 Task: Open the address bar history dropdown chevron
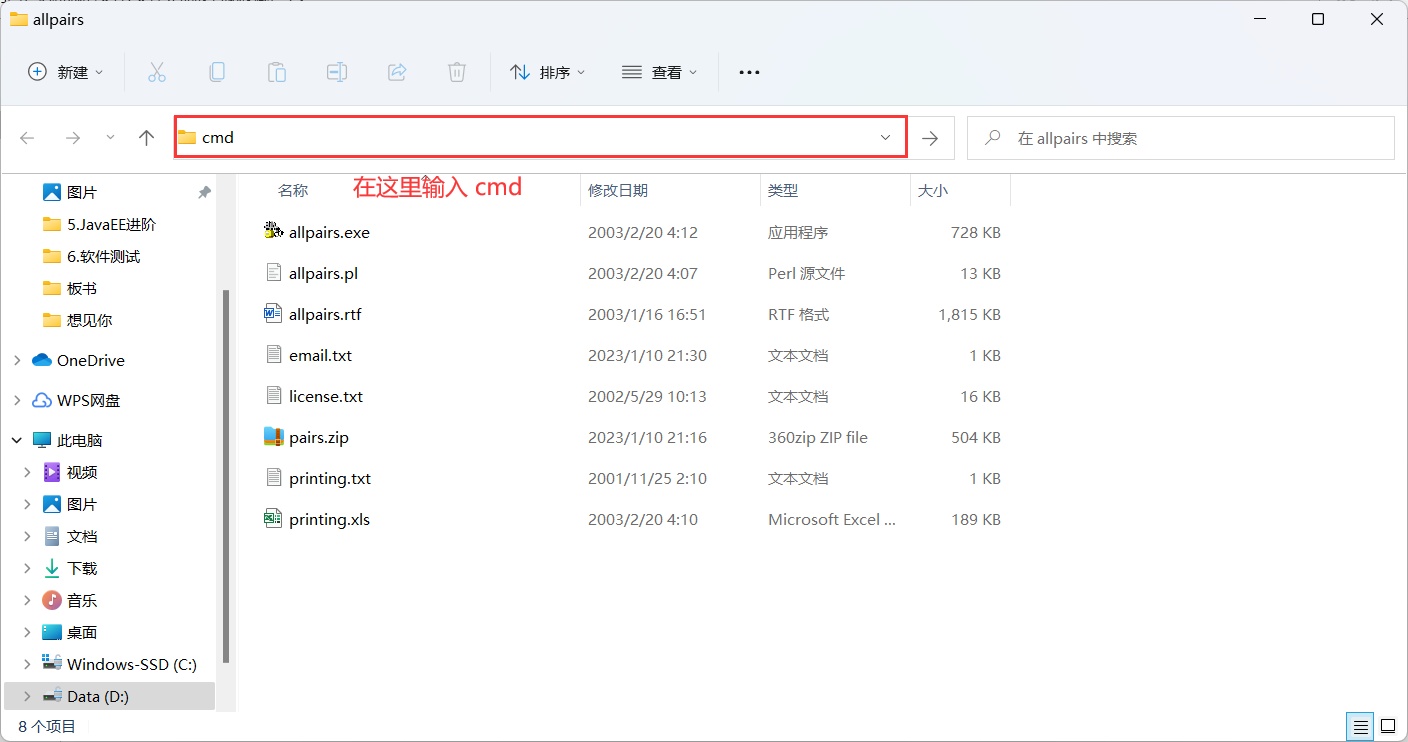point(885,138)
